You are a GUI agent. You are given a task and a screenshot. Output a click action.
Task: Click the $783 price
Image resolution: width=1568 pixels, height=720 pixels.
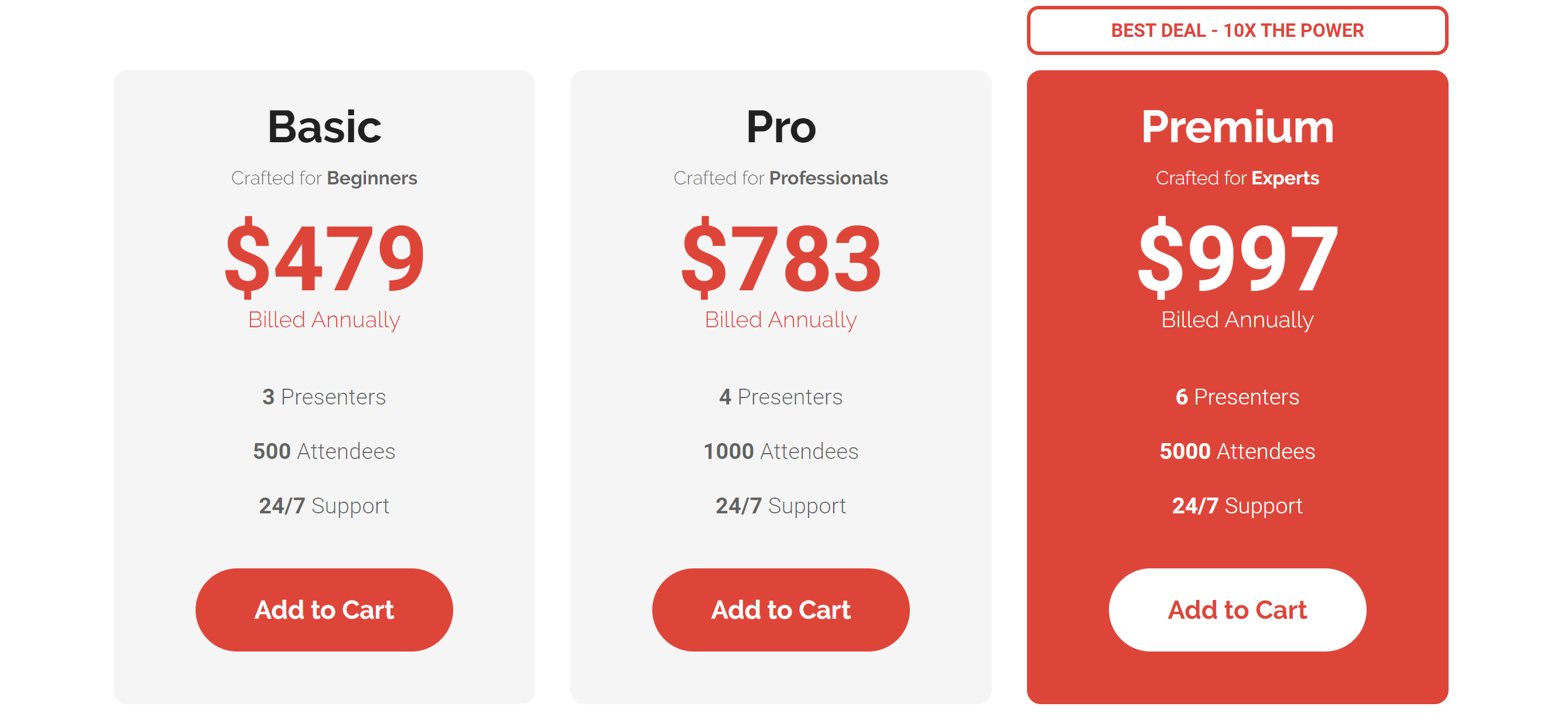pyautogui.click(x=780, y=258)
